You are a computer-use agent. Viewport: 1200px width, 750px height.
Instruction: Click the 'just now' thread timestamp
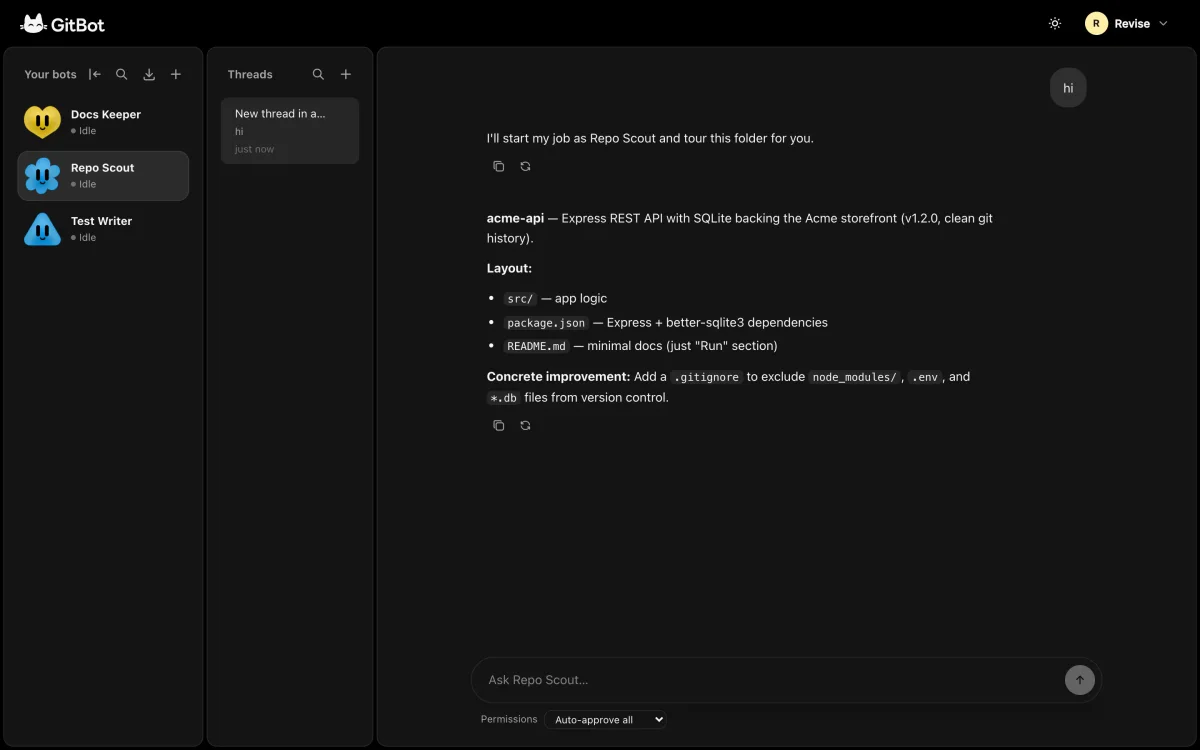coord(254,149)
